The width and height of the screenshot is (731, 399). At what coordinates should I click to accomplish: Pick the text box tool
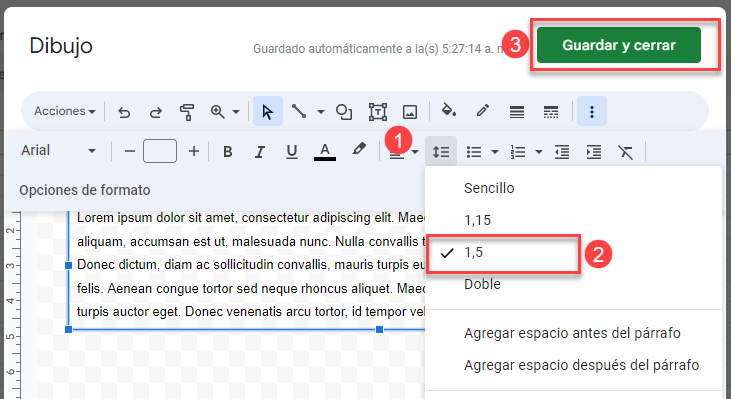pos(378,112)
